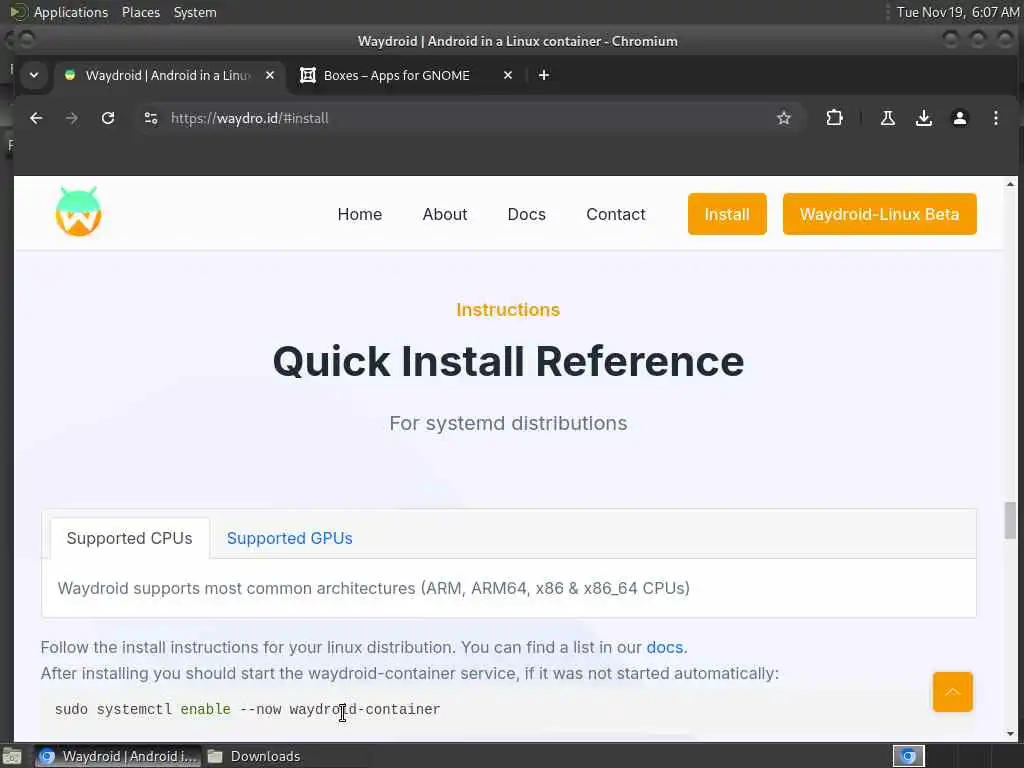The height and width of the screenshot is (768, 1024).
Task: Expand the tab search dropdown
Action: click(x=34, y=75)
